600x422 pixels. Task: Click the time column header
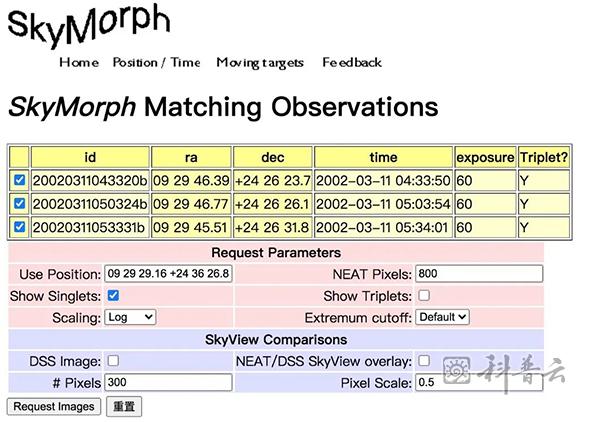click(383, 157)
